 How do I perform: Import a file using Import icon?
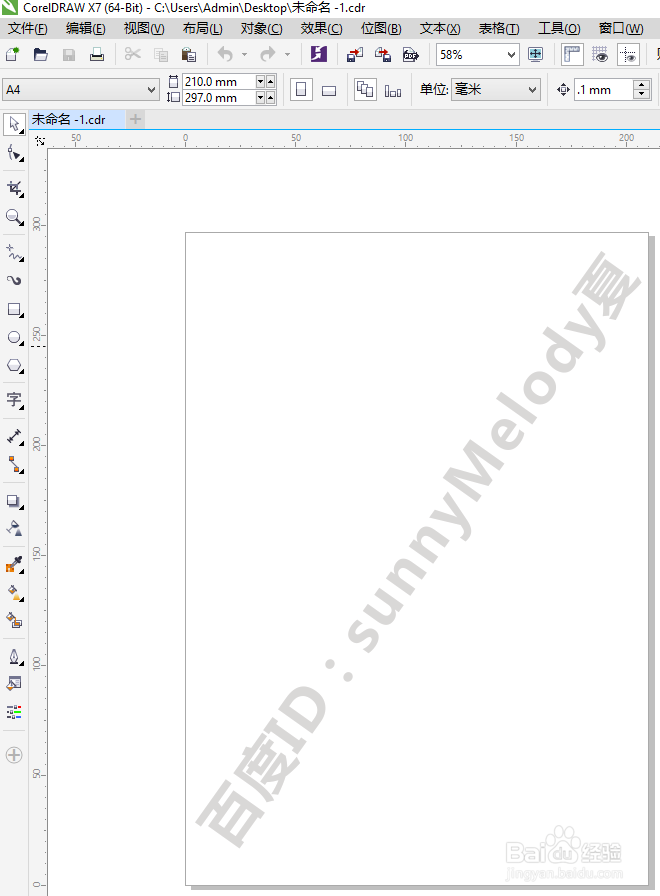click(x=355, y=55)
